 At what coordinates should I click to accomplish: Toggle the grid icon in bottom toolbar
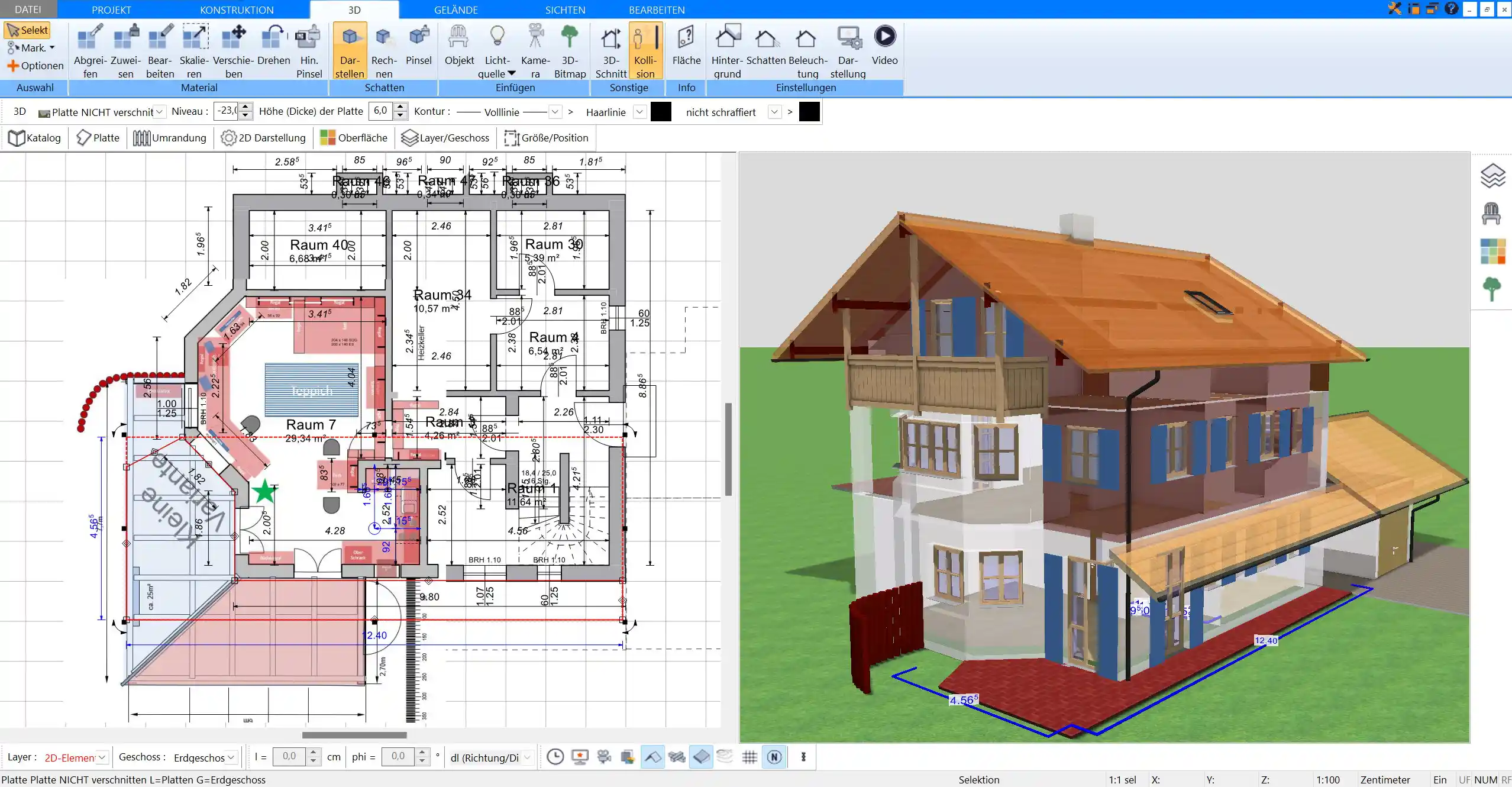coord(749,757)
